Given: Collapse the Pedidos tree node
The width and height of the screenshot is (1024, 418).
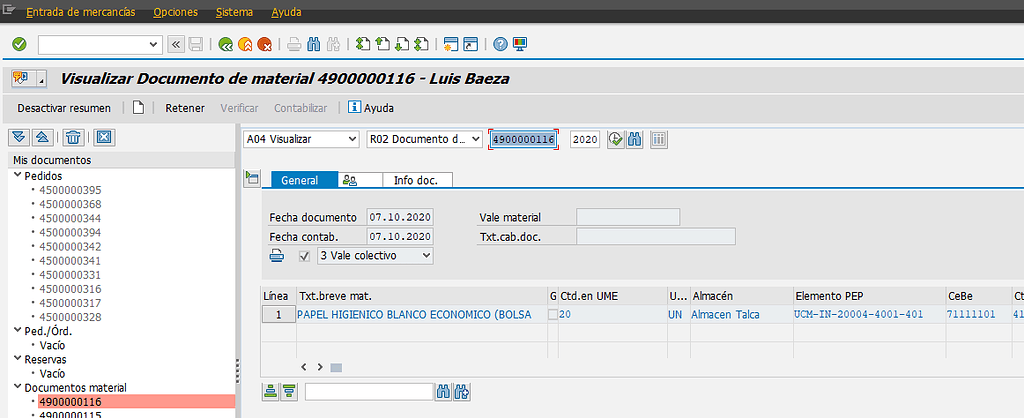Looking at the screenshot, I should [17, 176].
